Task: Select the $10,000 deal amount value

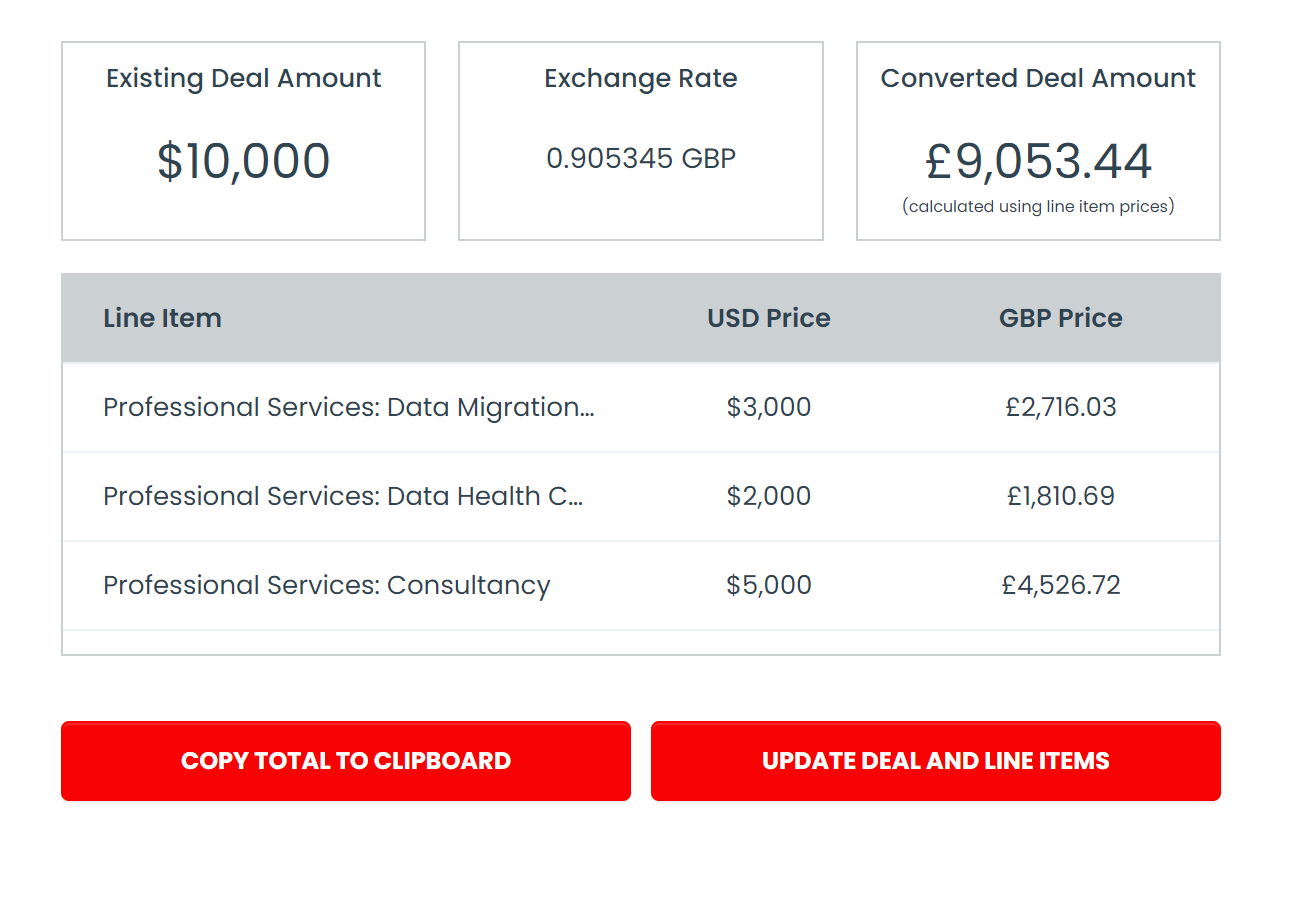Action: [243, 162]
